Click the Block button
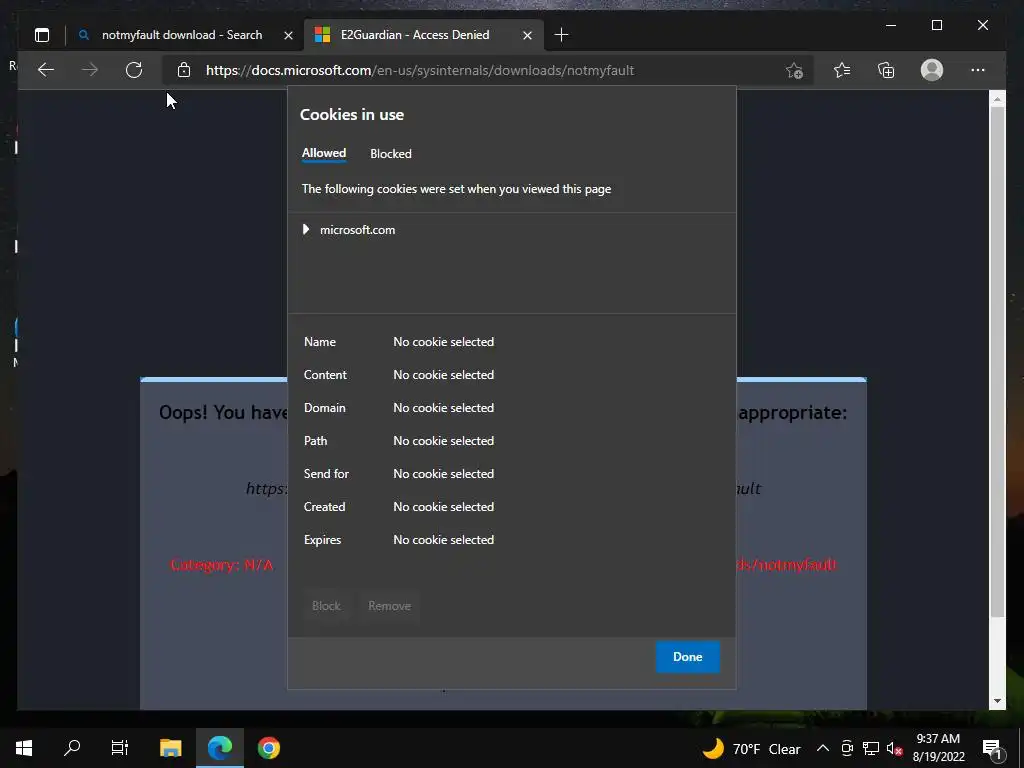This screenshot has height=768, width=1024. click(326, 606)
